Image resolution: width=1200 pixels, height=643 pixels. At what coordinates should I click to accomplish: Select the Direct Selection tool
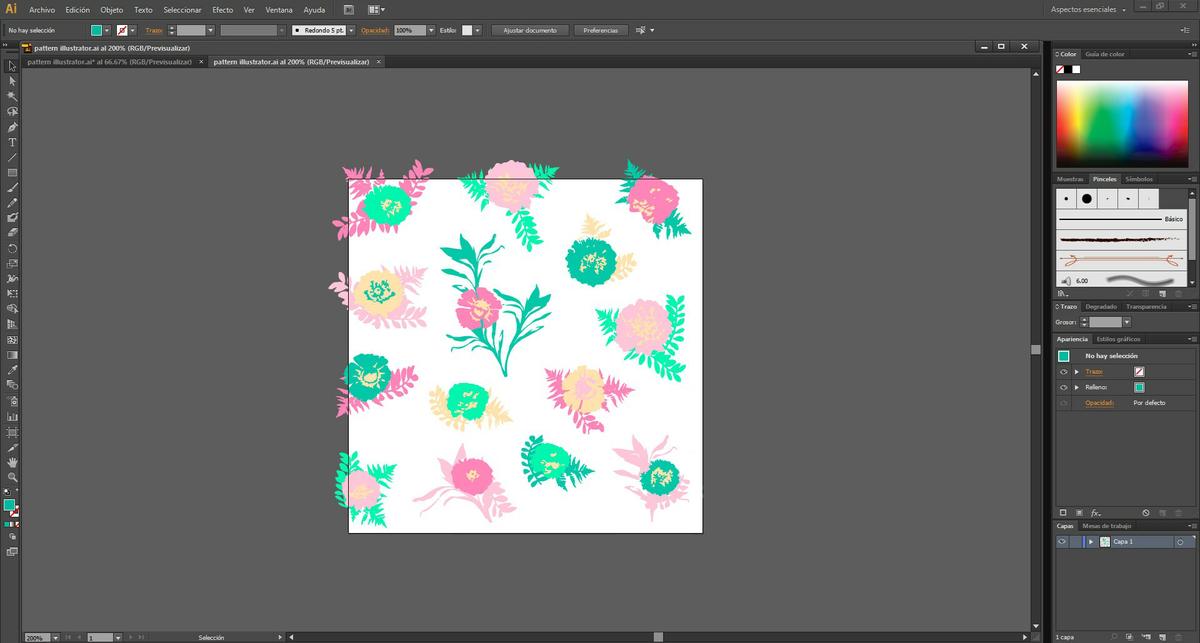click(12, 81)
